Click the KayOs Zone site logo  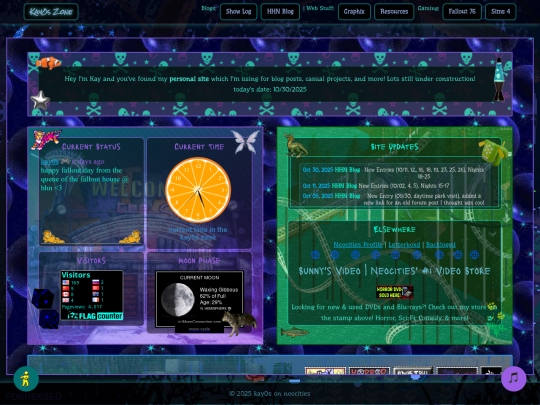coord(51,12)
